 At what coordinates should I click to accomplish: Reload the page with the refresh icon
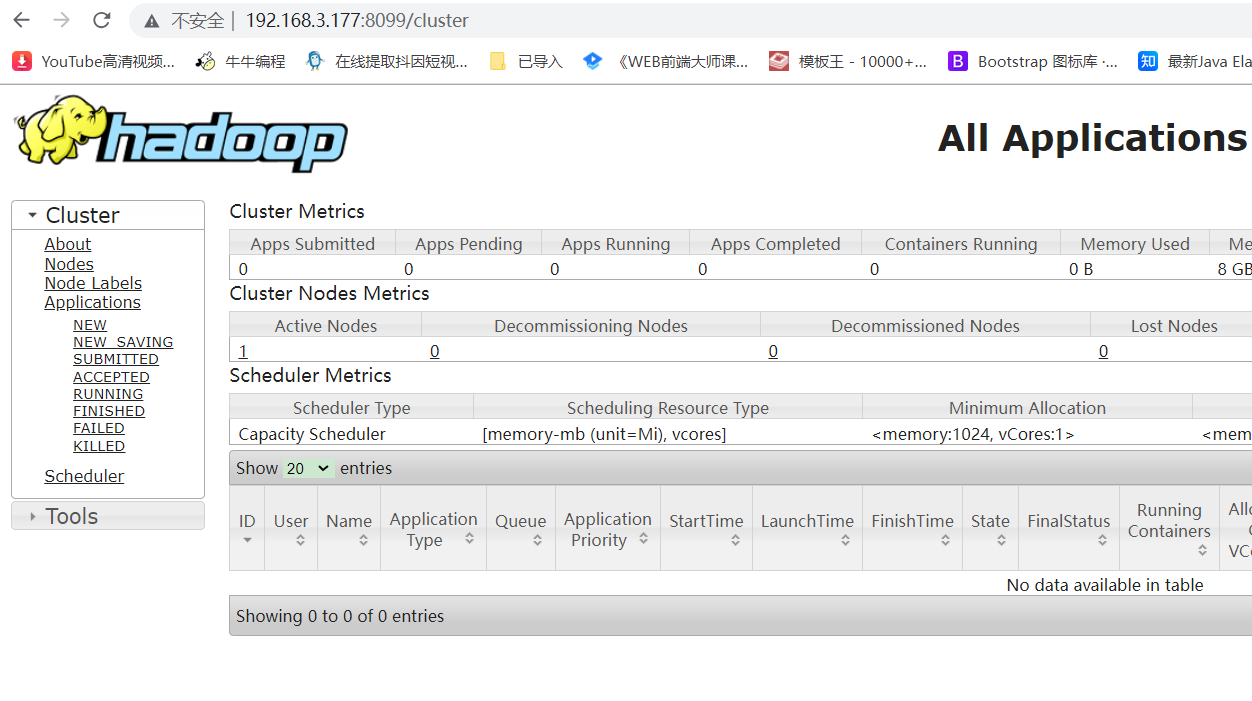(102, 20)
